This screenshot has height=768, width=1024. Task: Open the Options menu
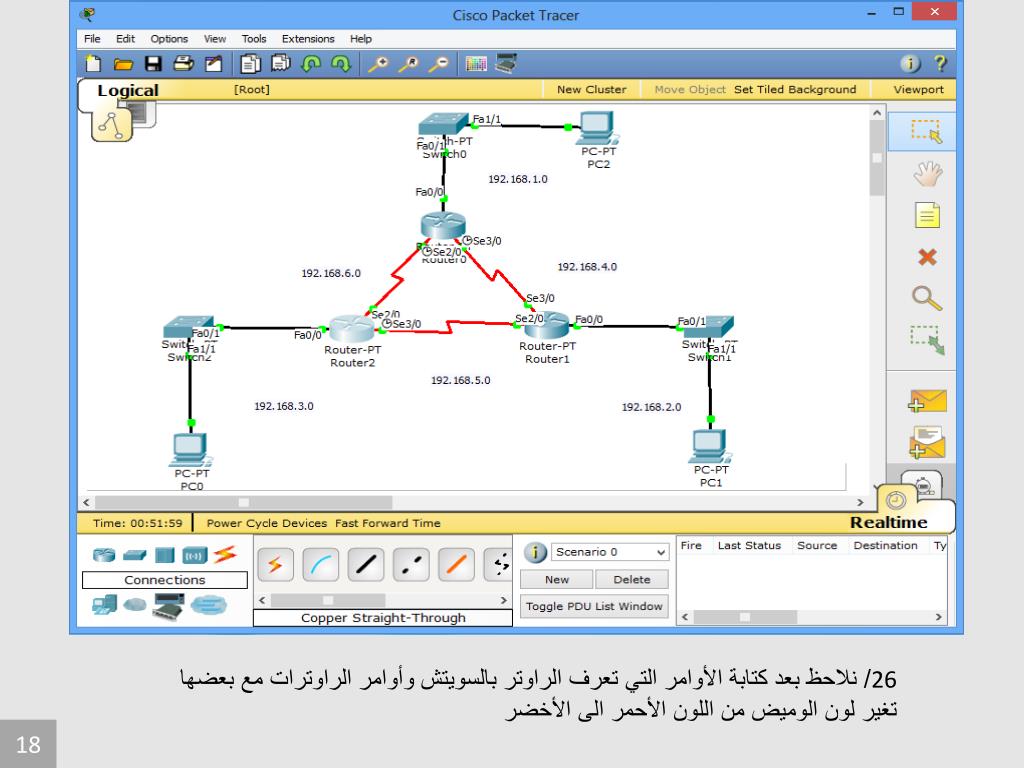169,39
